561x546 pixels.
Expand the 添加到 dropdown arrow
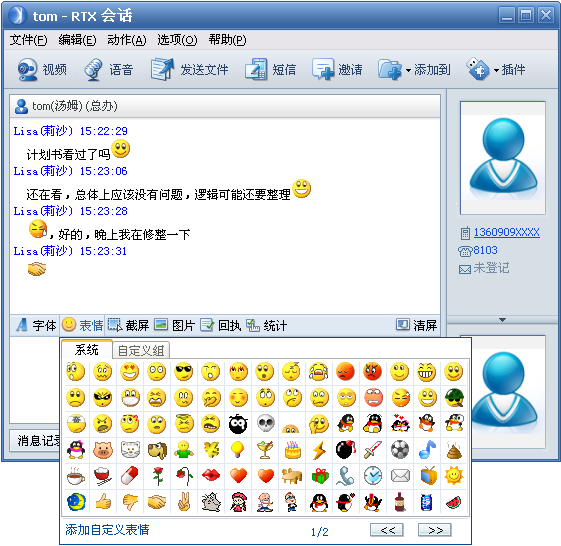(x=408, y=70)
